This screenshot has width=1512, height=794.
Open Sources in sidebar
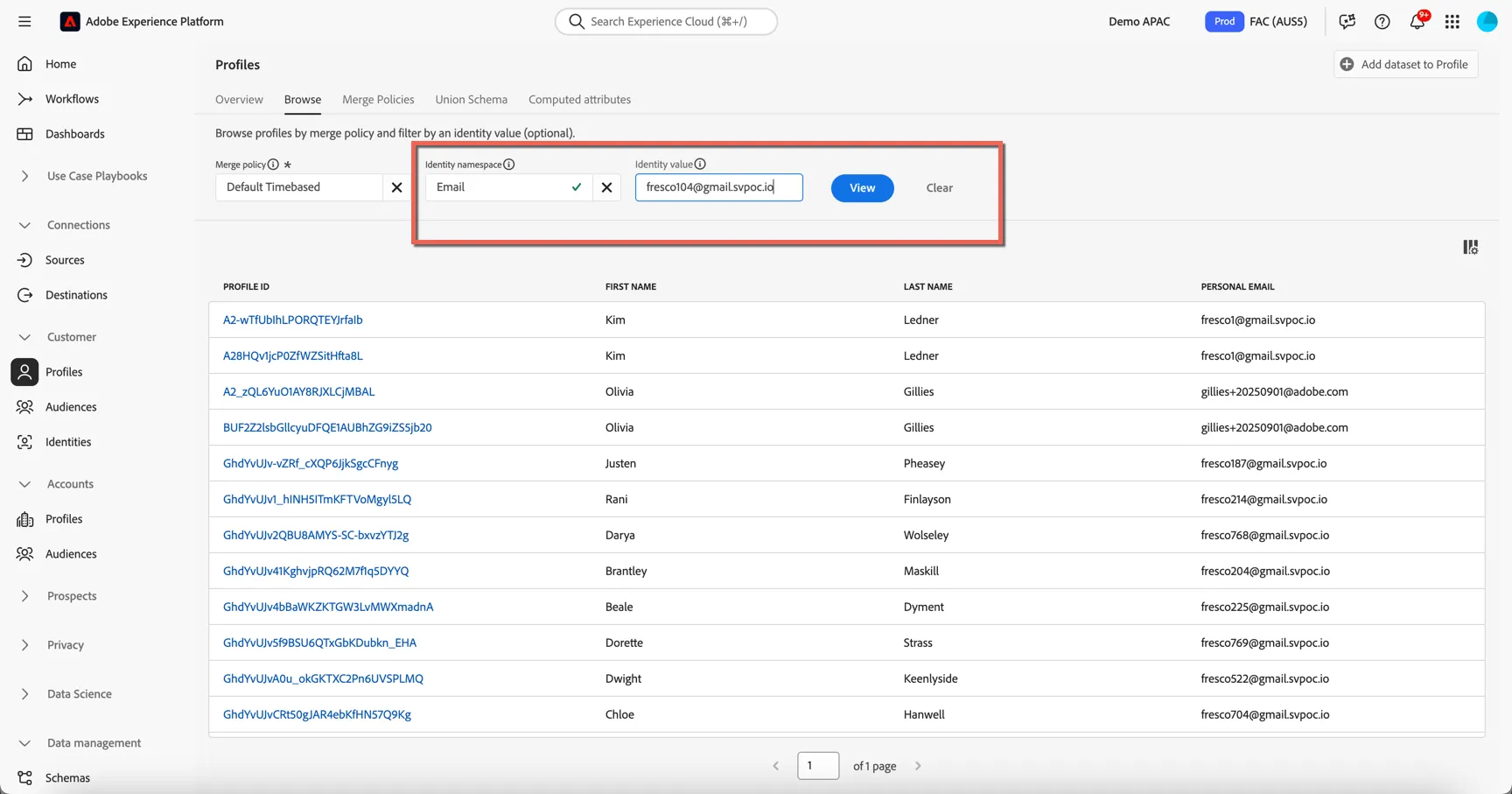[x=65, y=260]
